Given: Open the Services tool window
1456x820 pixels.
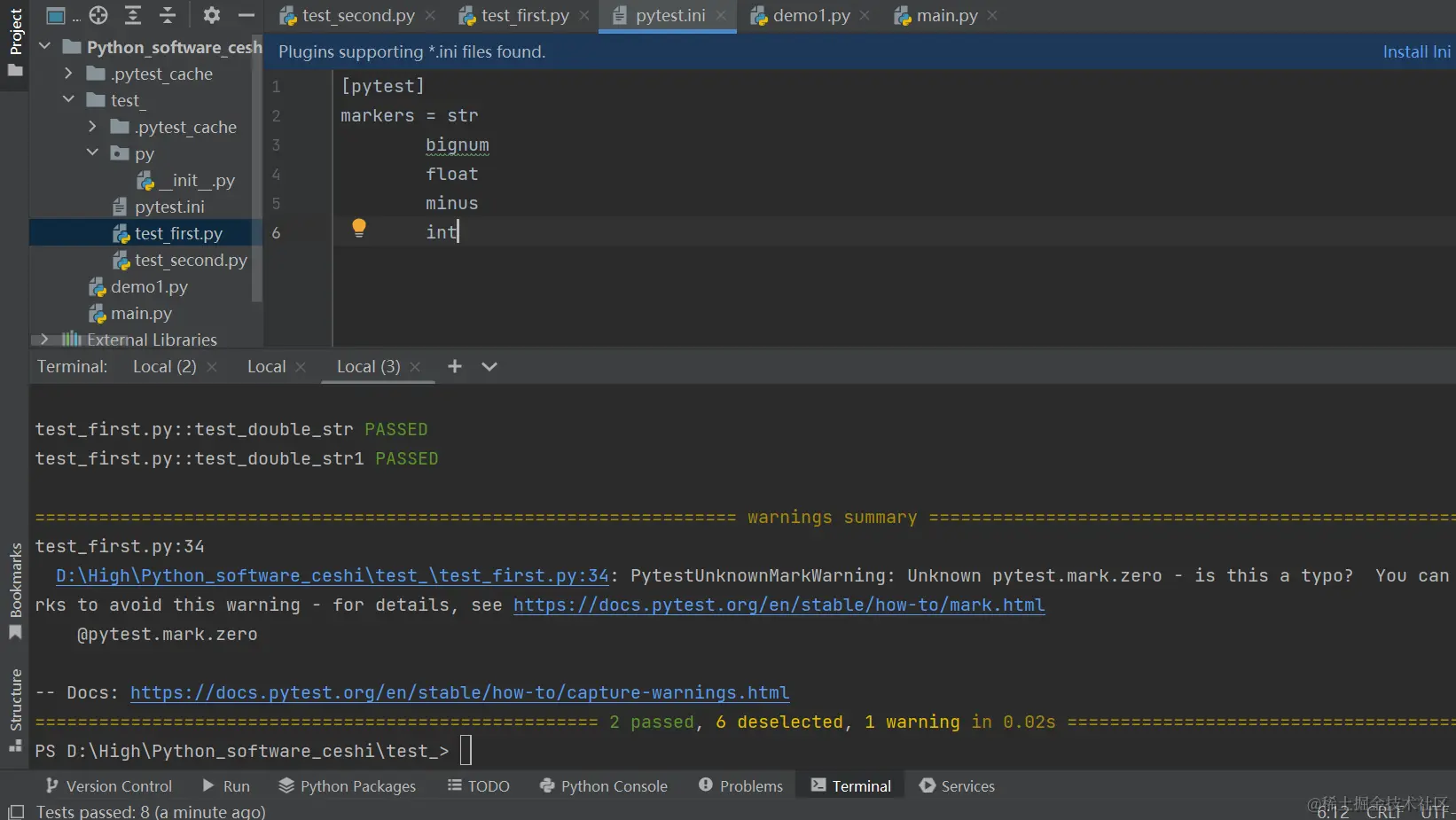Looking at the screenshot, I should click(x=957, y=786).
